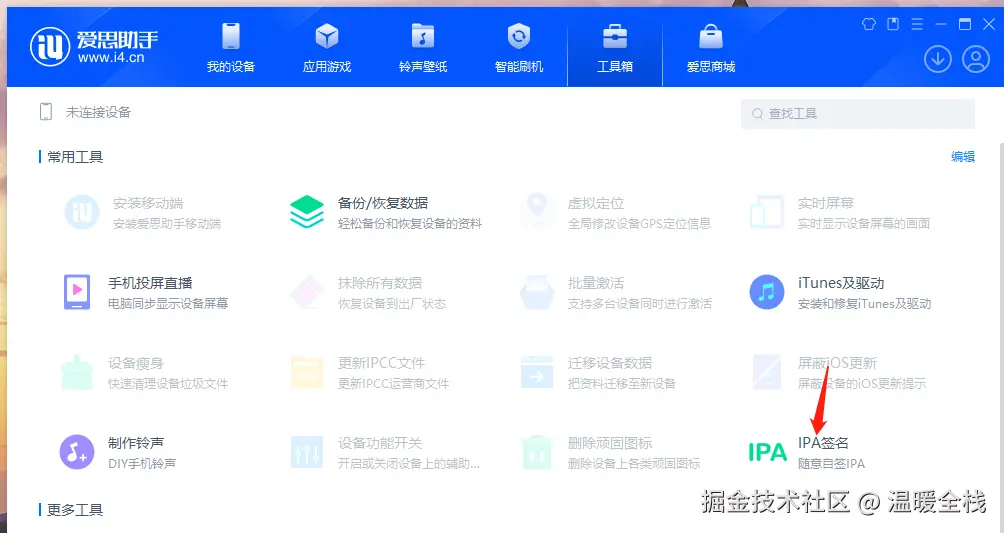The height and width of the screenshot is (533, 1004).
Task: Switch to 智能刷机 tab
Action: point(519,47)
